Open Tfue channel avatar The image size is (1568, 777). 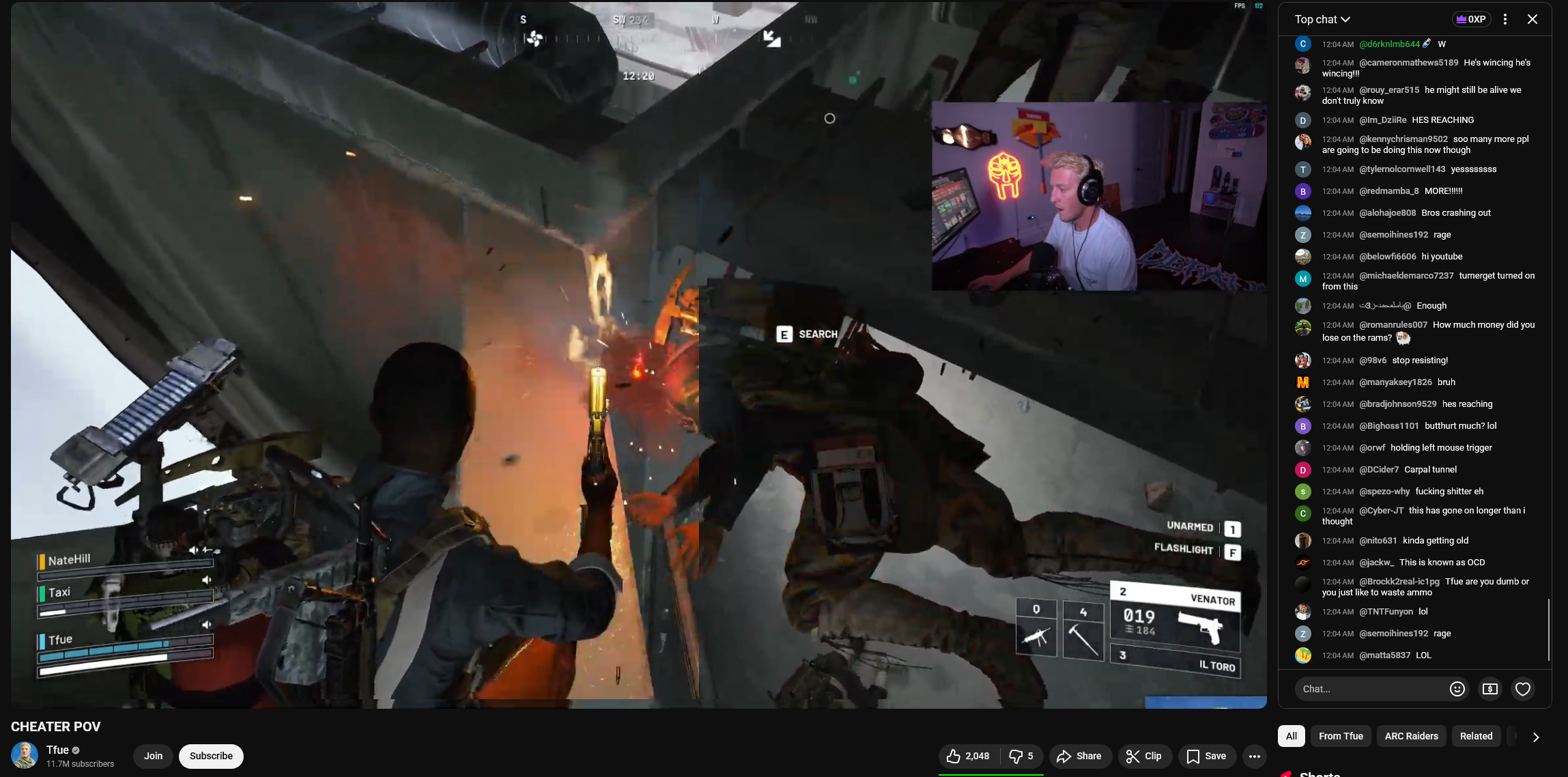(25, 755)
